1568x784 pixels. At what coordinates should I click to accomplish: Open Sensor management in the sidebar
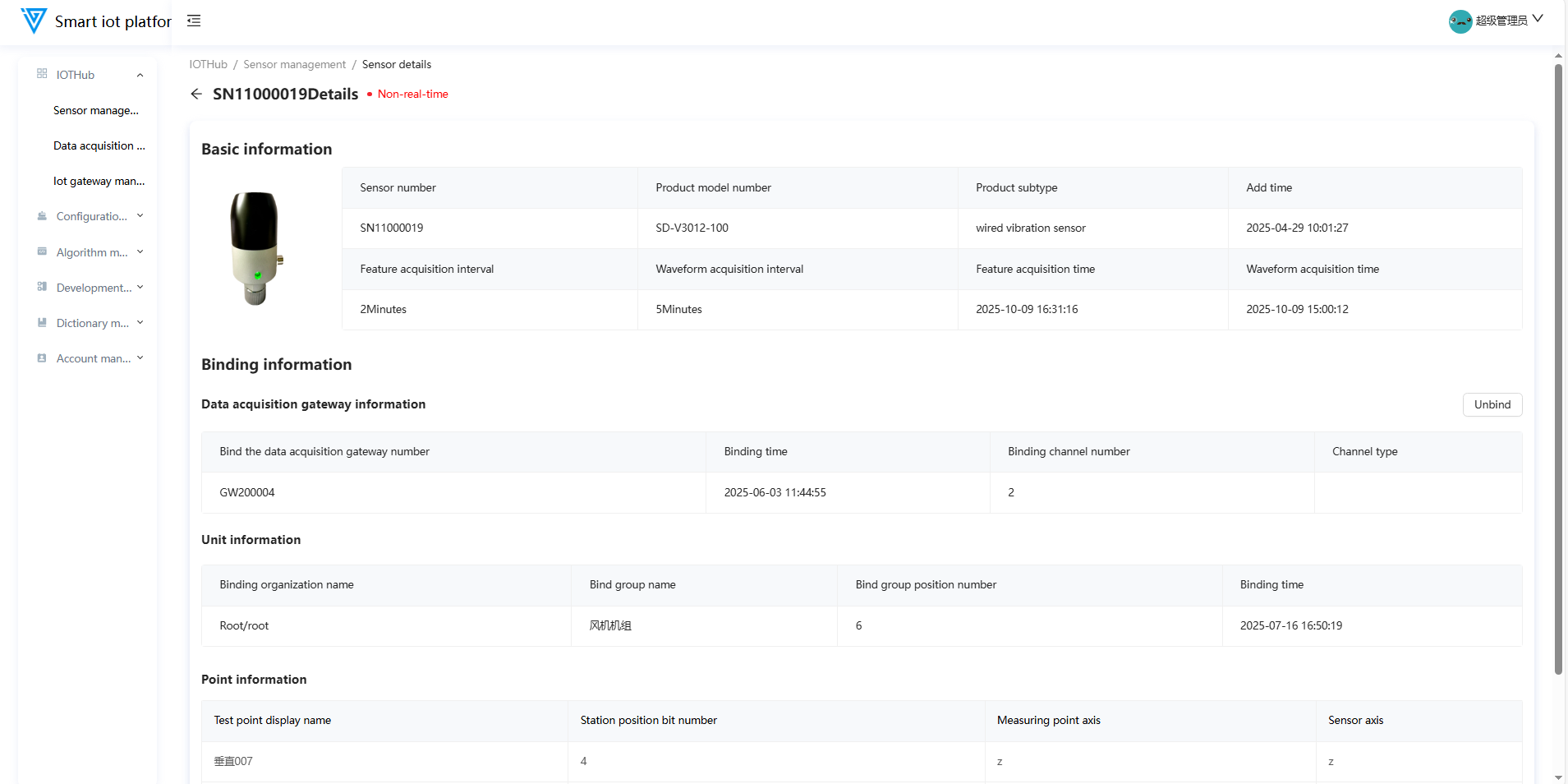click(96, 110)
